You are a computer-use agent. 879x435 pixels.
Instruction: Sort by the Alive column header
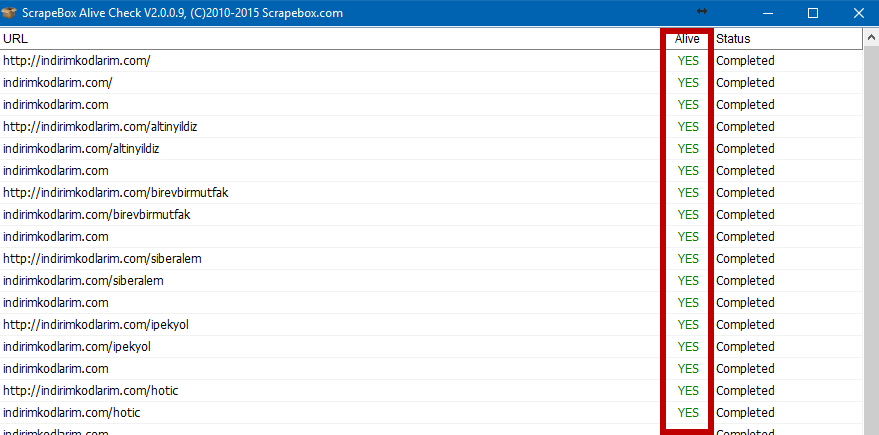687,39
